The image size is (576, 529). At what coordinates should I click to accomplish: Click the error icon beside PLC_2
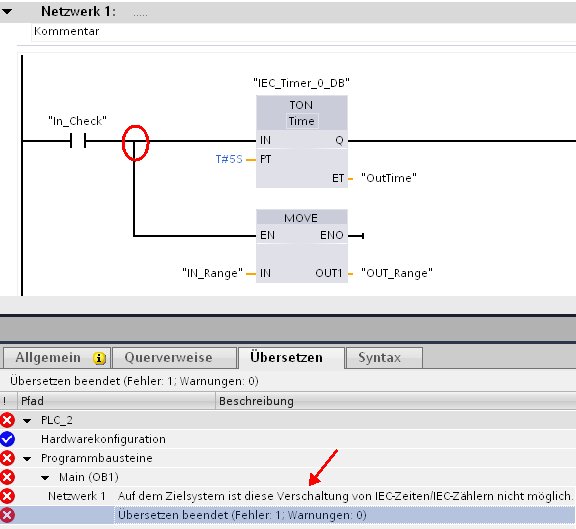click(7, 420)
